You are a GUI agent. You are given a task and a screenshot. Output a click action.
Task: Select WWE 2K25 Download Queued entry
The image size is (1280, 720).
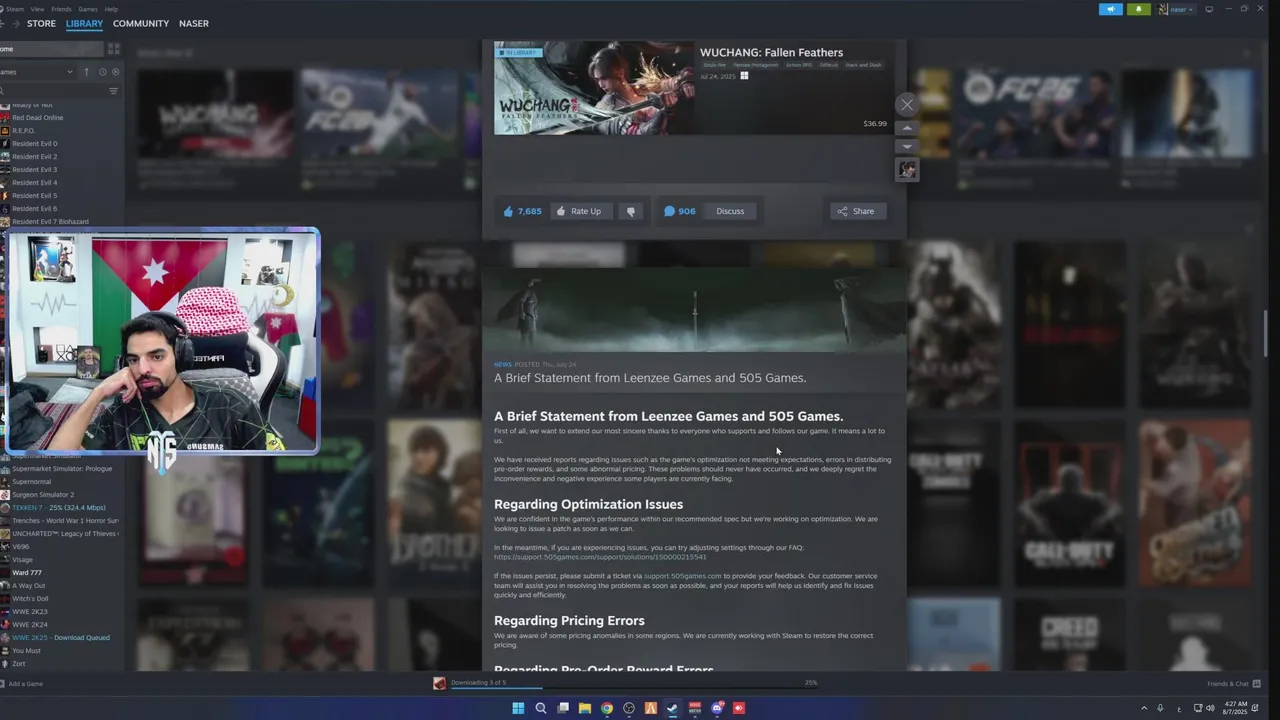[x=60, y=638]
